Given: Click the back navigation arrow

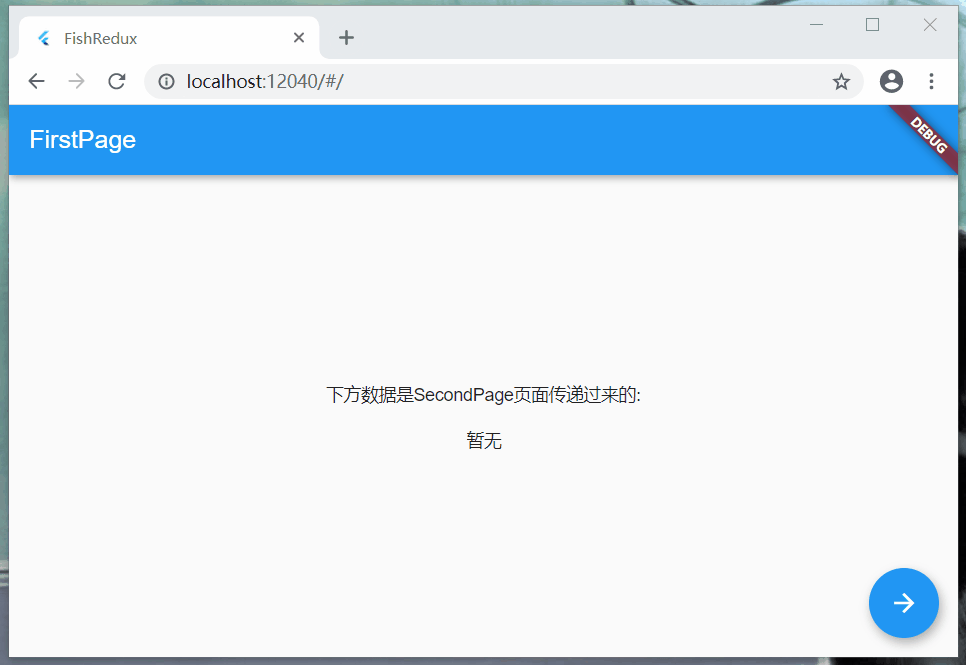Looking at the screenshot, I should [x=36, y=81].
